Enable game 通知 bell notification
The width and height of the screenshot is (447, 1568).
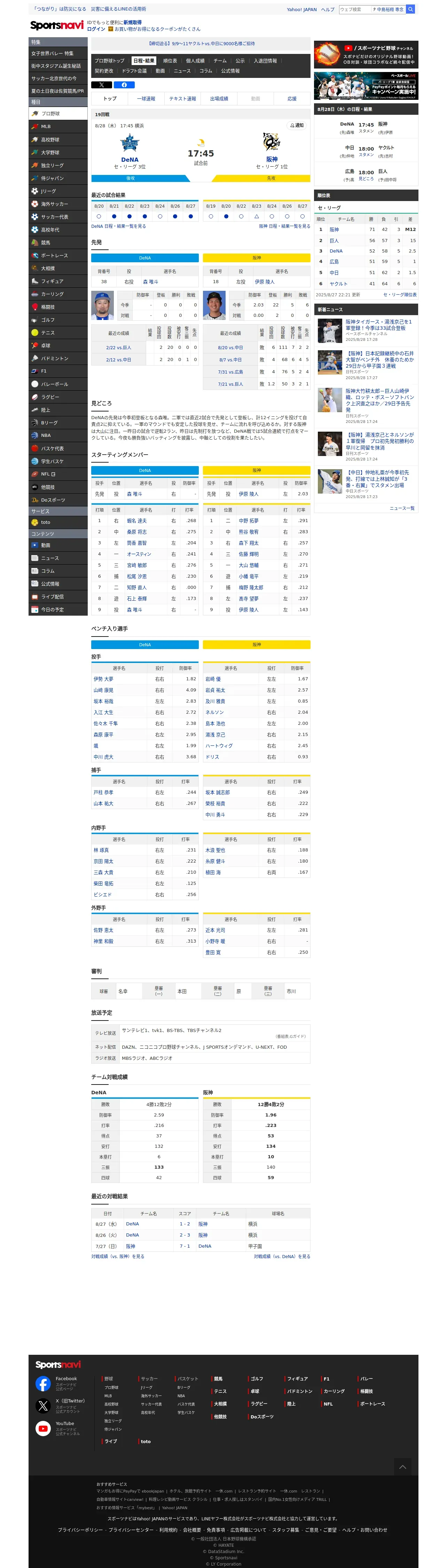pos(297,126)
